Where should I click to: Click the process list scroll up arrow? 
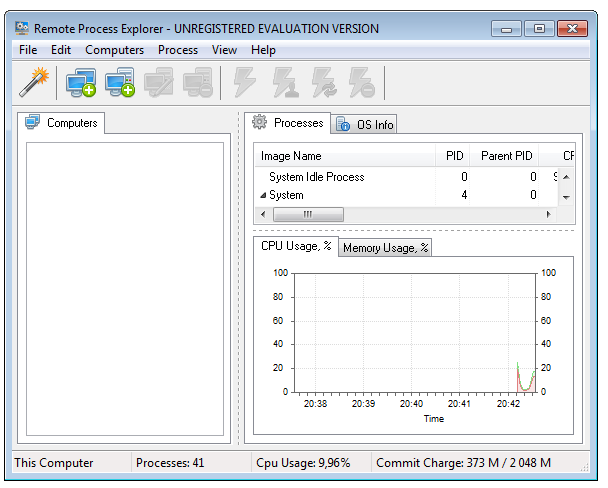point(567,177)
